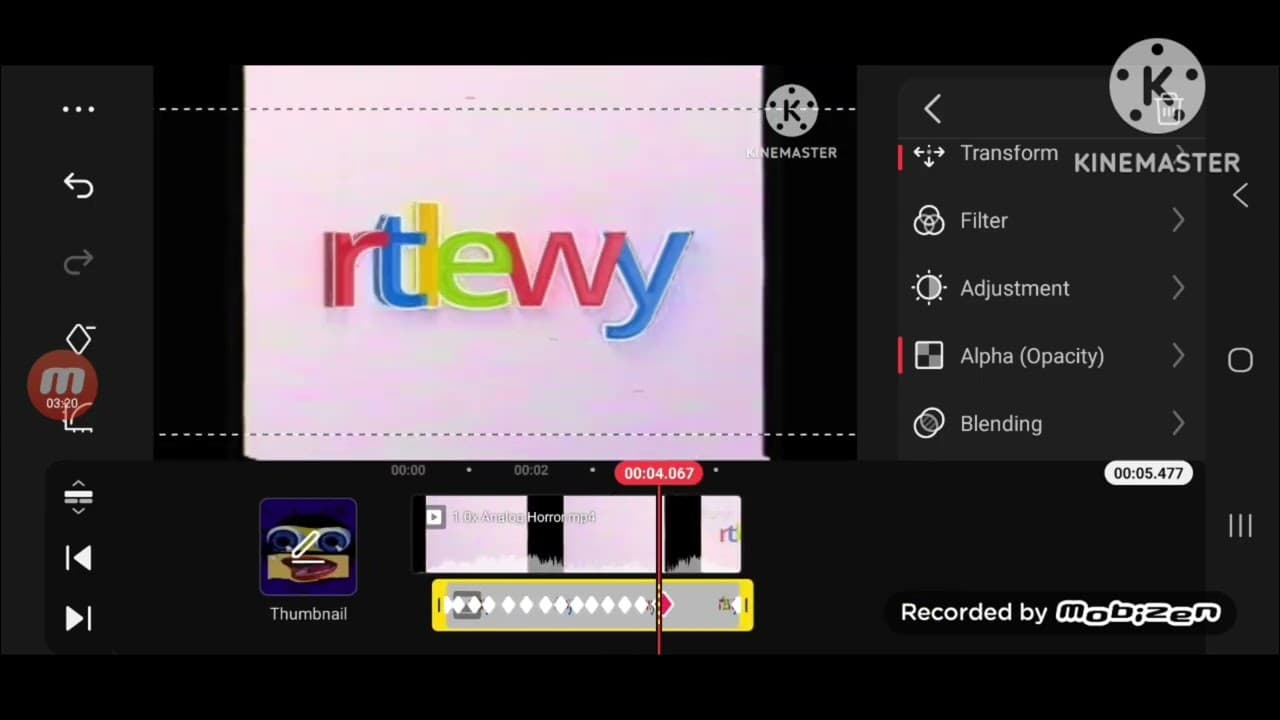Select the Adjustment brightness icon
1280x720 pixels.
coord(929,288)
